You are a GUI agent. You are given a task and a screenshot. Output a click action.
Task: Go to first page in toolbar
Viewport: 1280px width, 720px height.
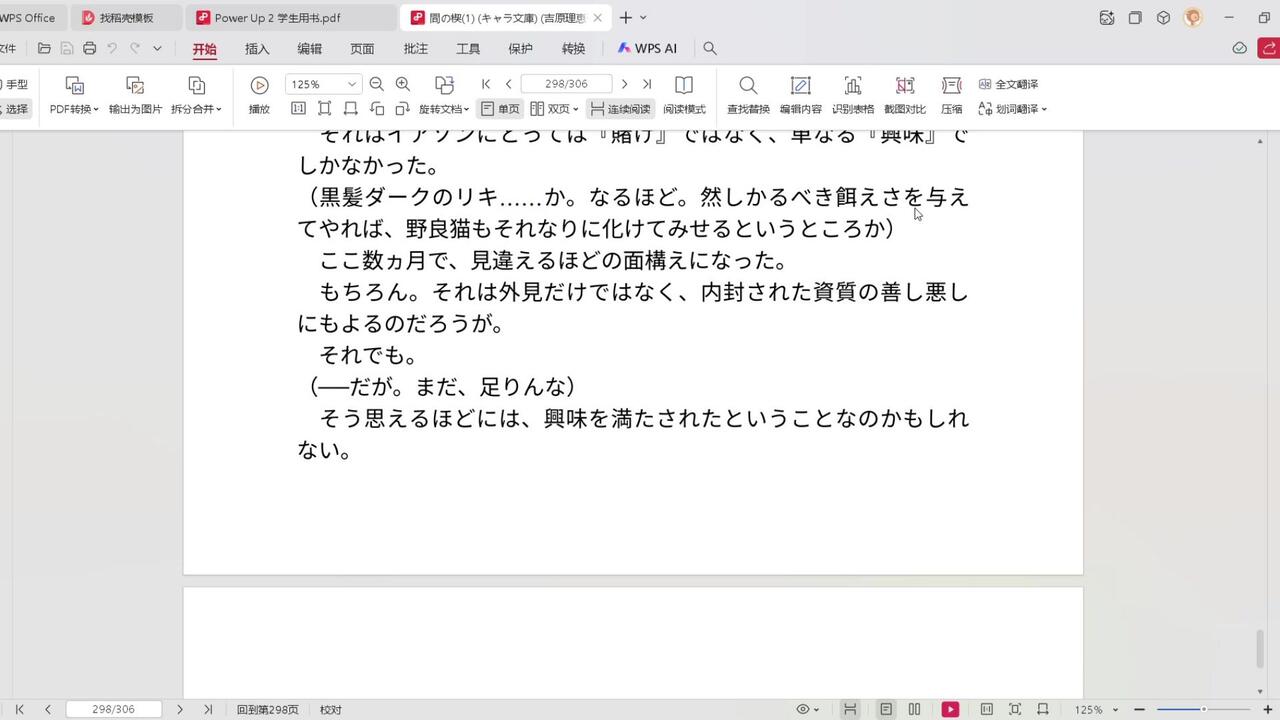click(x=486, y=84)
